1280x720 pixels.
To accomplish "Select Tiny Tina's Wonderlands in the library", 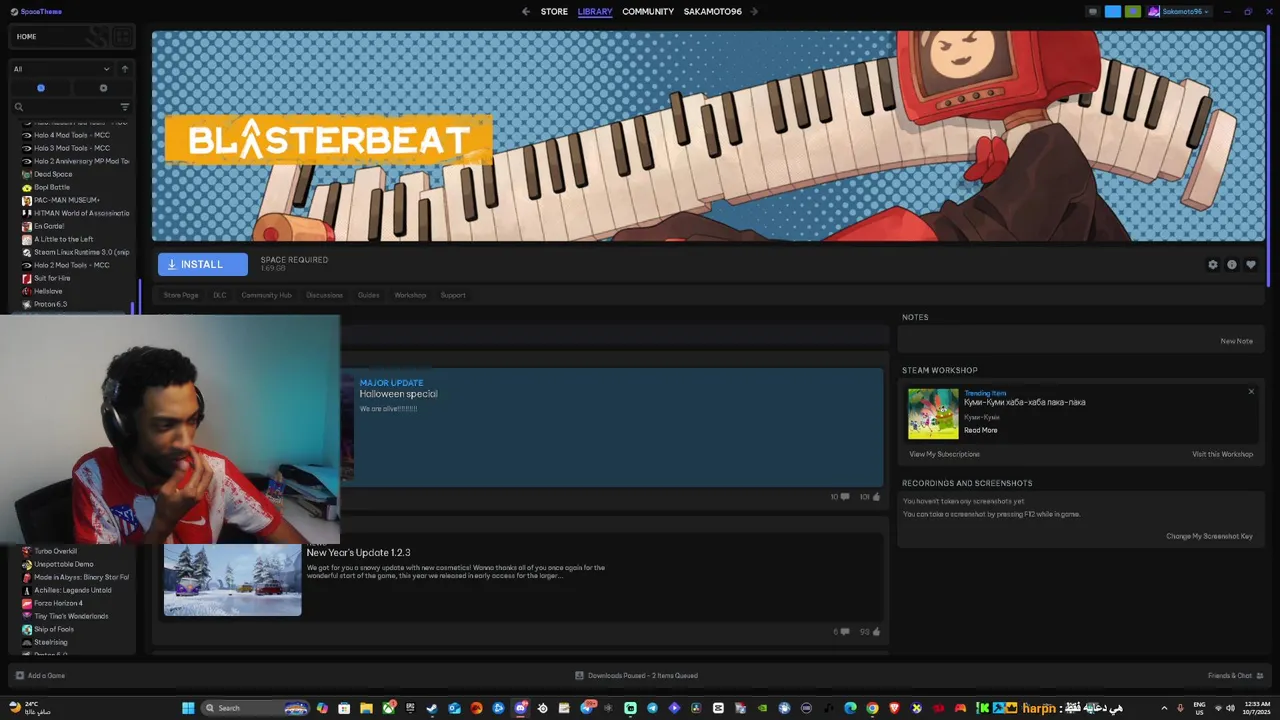I will [x=71, y=616].
